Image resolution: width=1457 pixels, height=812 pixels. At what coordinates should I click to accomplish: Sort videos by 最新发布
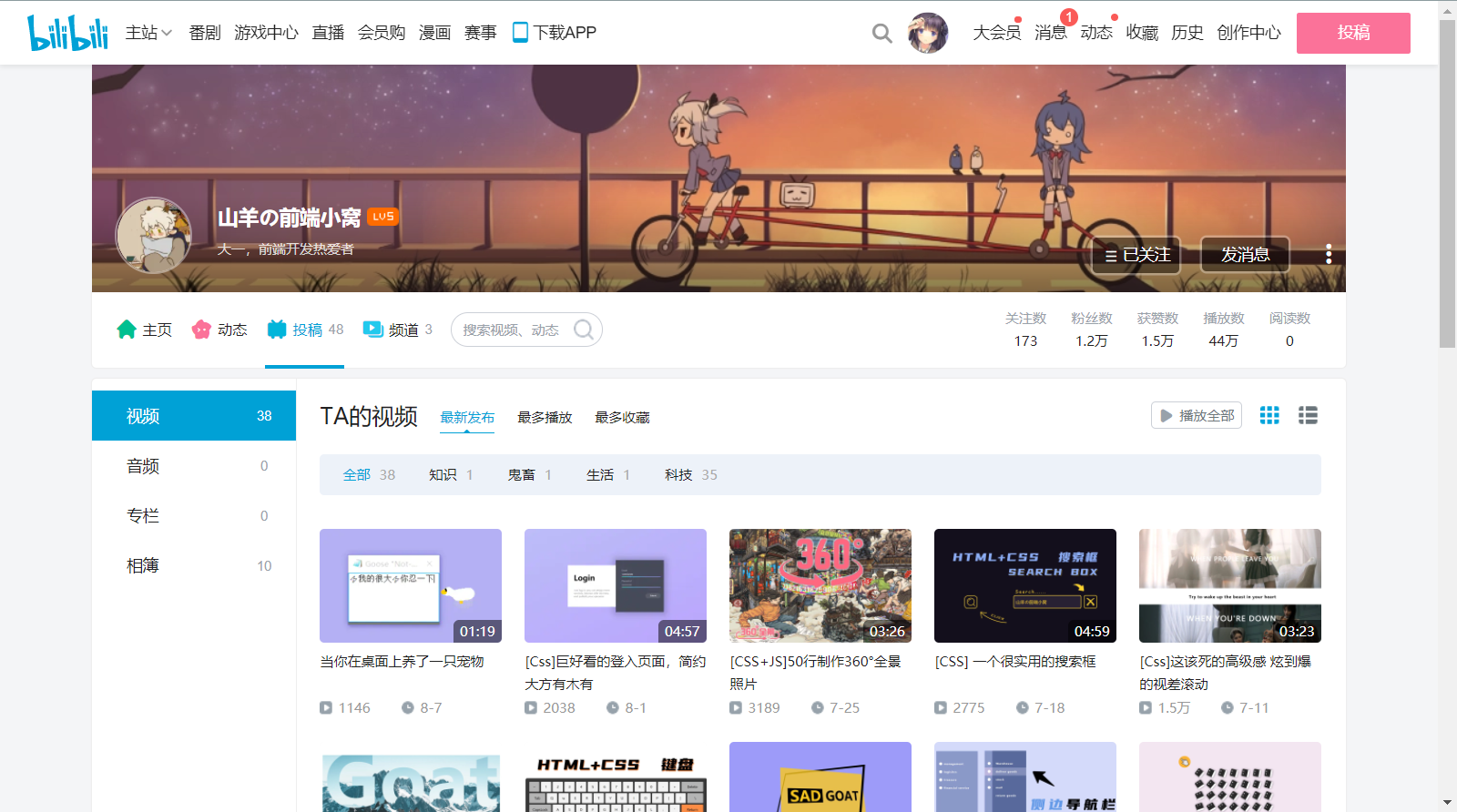point(467,418)
